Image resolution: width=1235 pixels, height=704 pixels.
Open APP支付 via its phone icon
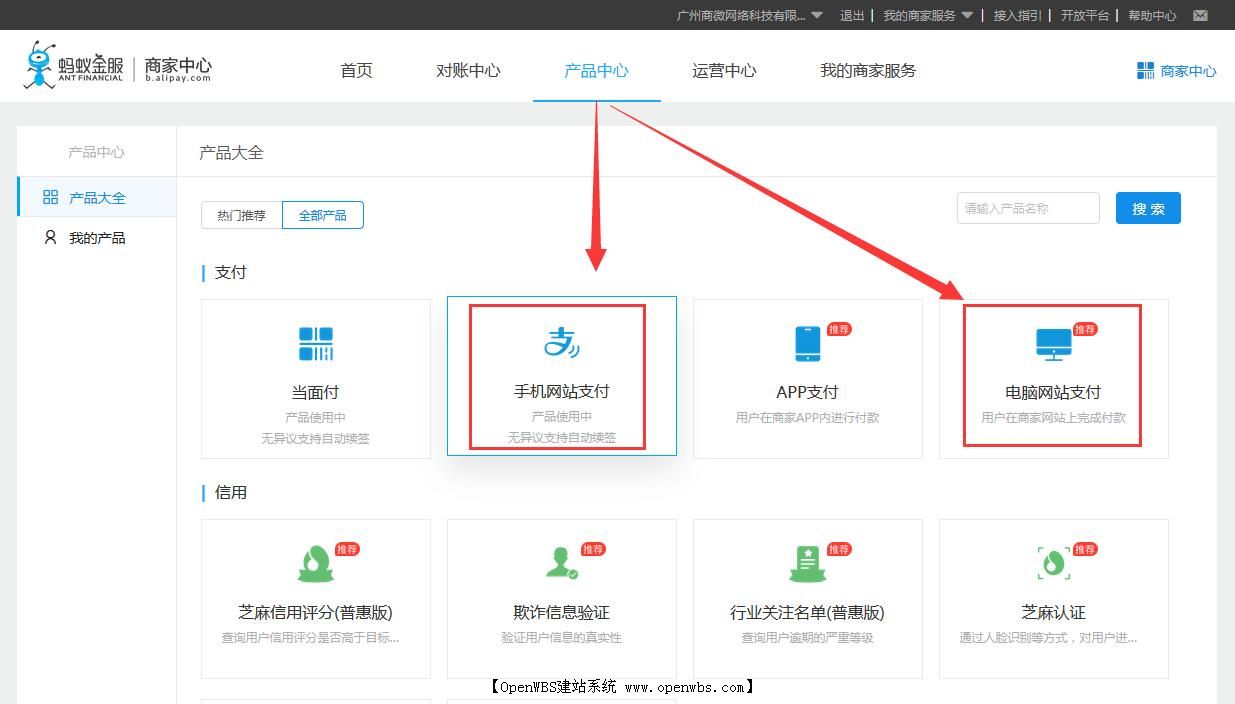pos(807,343)
